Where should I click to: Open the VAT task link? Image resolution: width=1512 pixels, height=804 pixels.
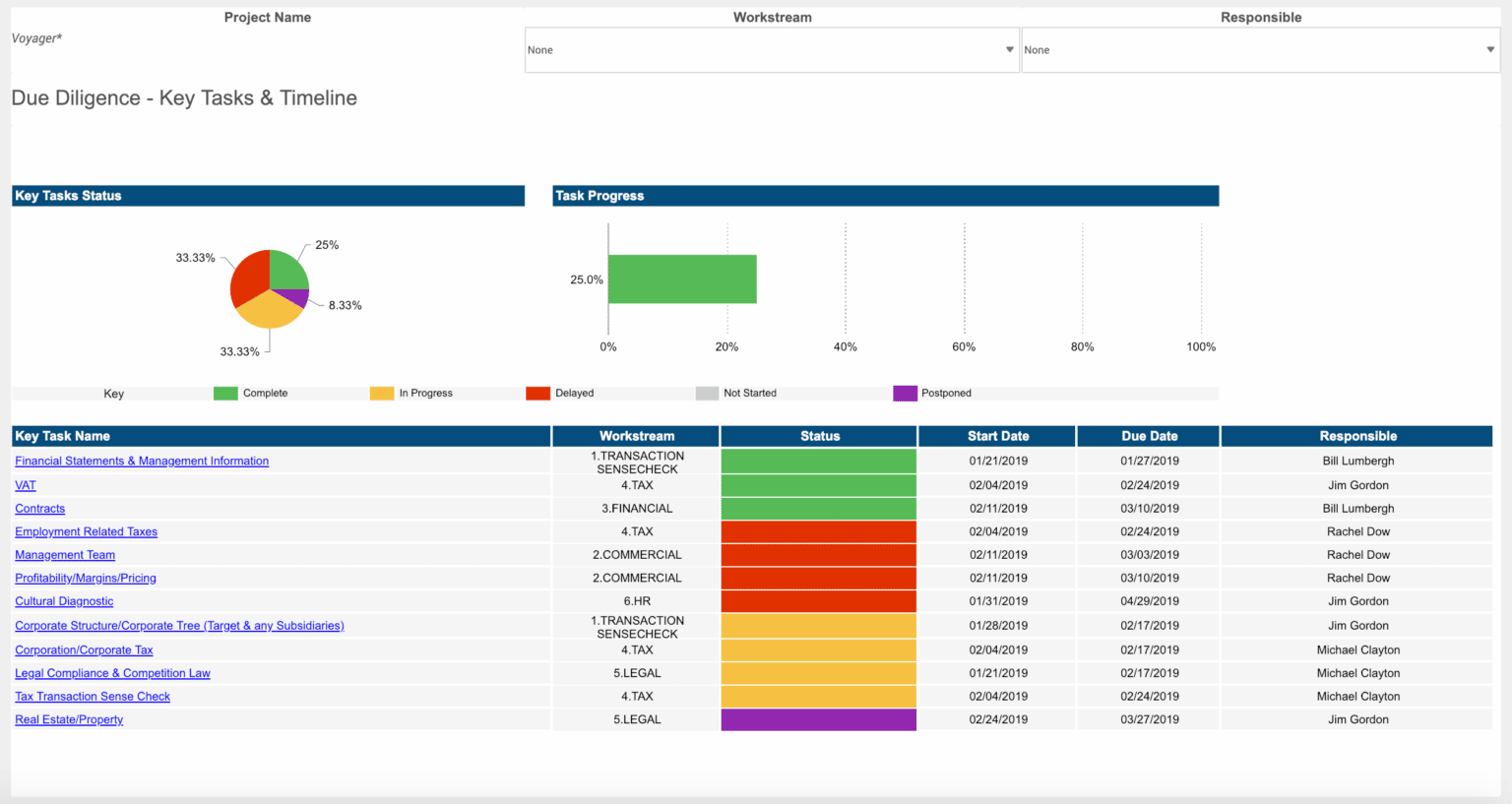coord(26,486)
